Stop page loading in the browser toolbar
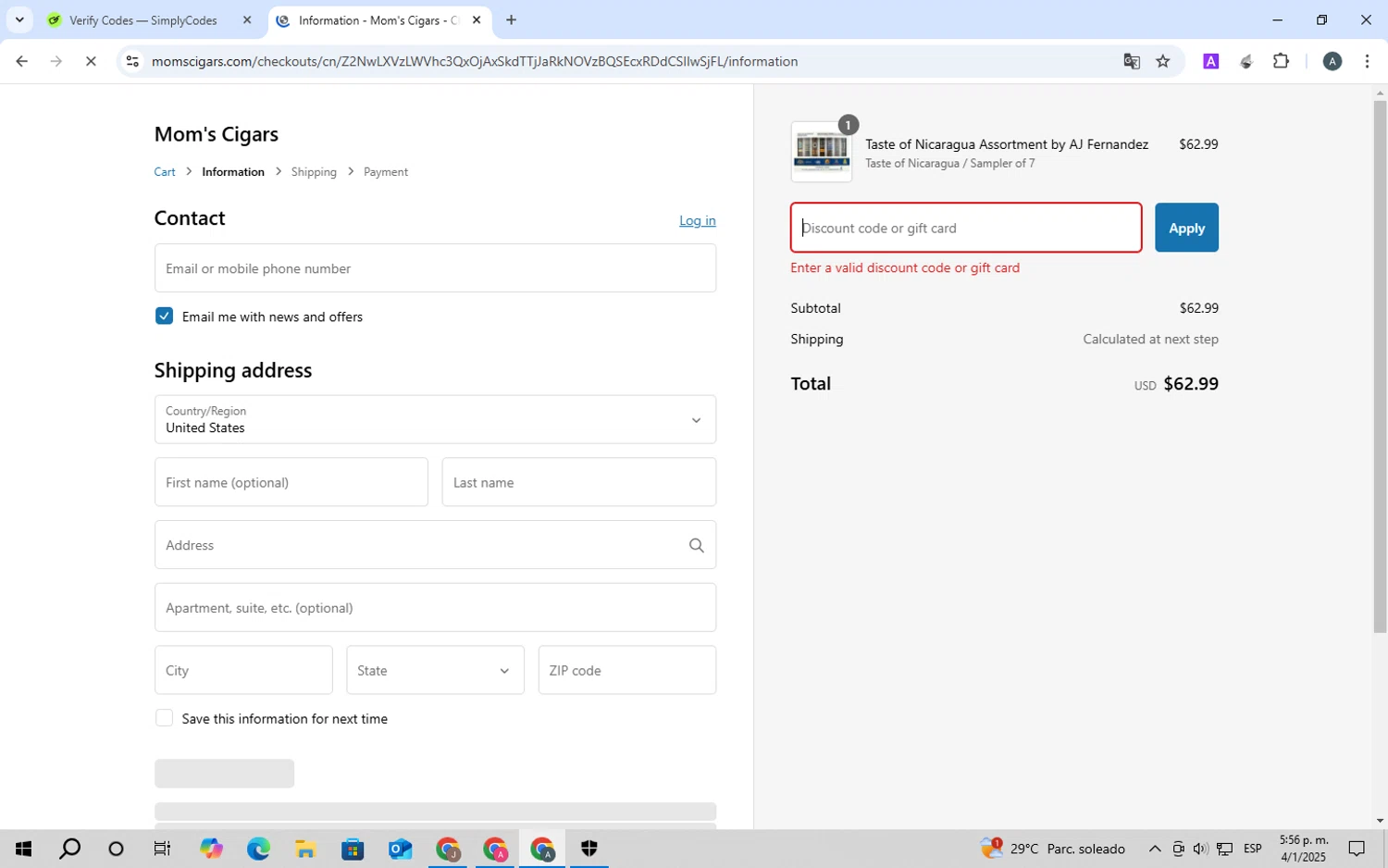 point(91,61)
